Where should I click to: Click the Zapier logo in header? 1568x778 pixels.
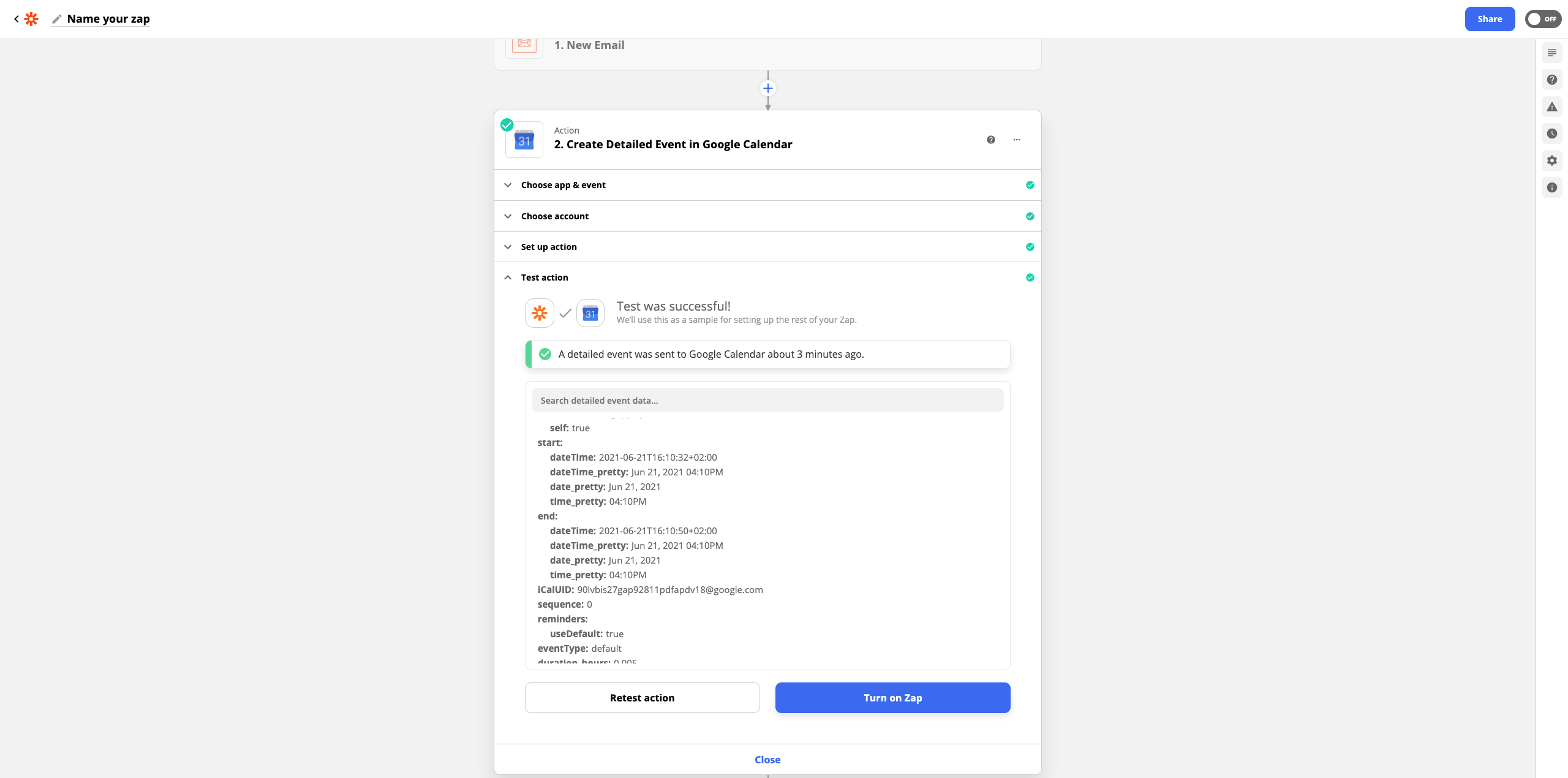point(31,19)
